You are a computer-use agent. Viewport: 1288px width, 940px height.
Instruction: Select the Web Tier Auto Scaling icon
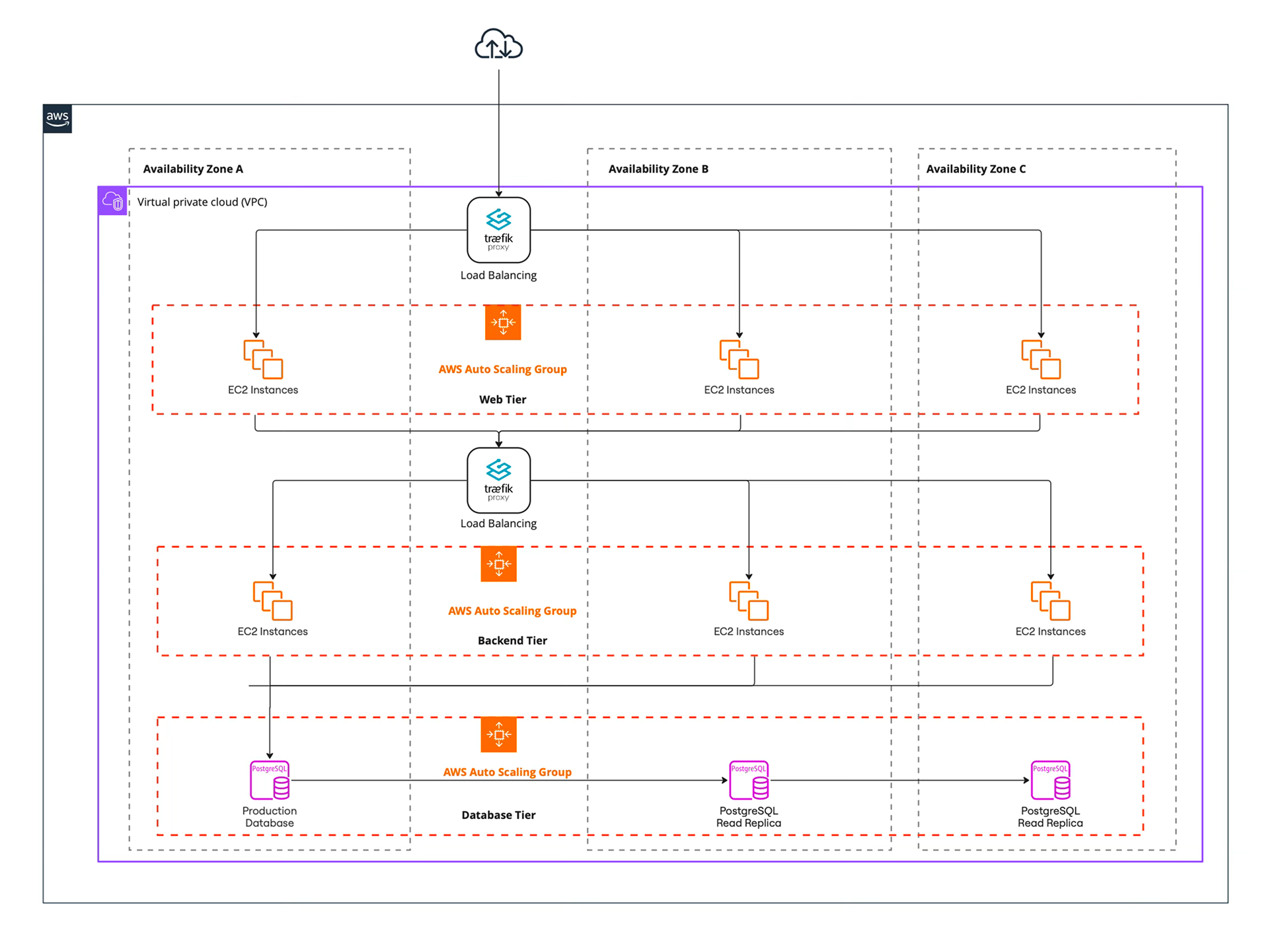coord(503,323)
